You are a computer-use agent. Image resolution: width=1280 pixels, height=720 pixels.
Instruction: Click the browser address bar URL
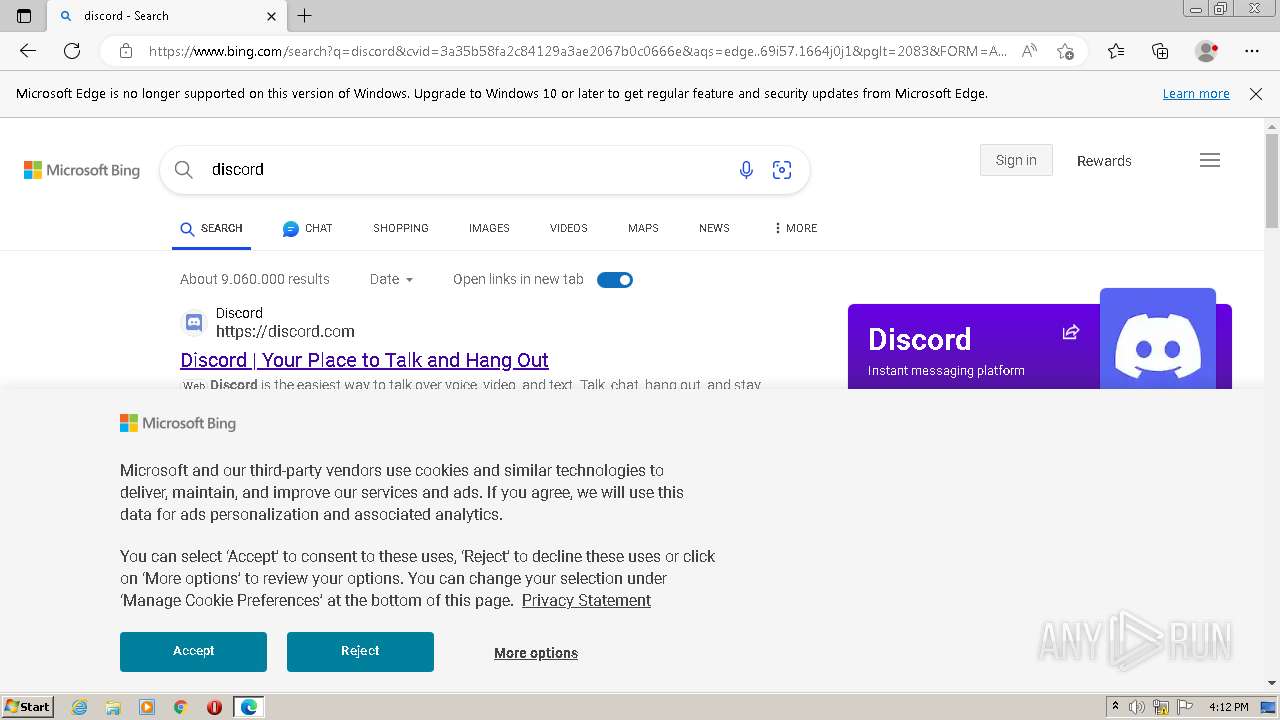pos(577,51)
